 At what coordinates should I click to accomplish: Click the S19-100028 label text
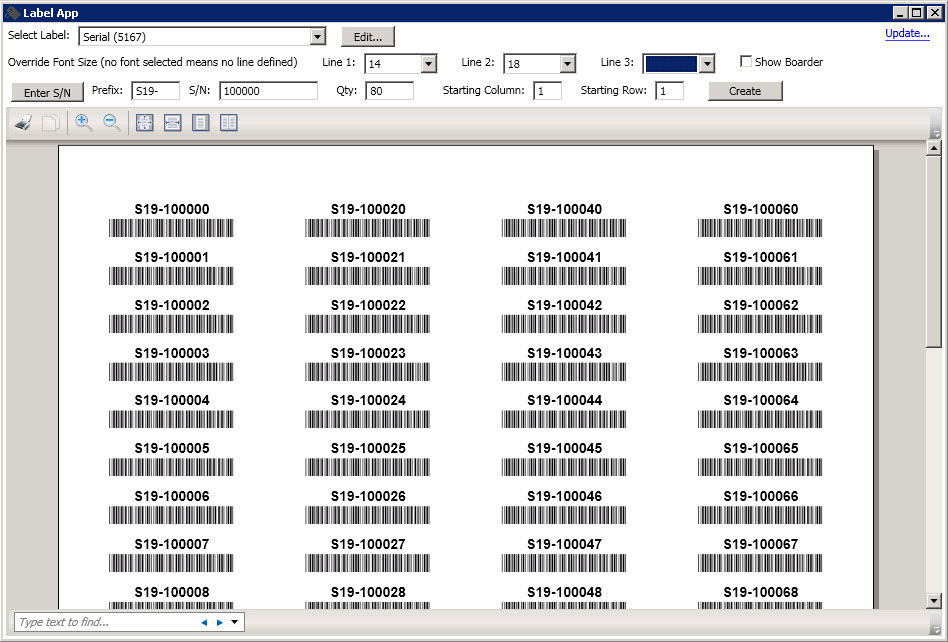pyautogui.click(x=368, y=592)
